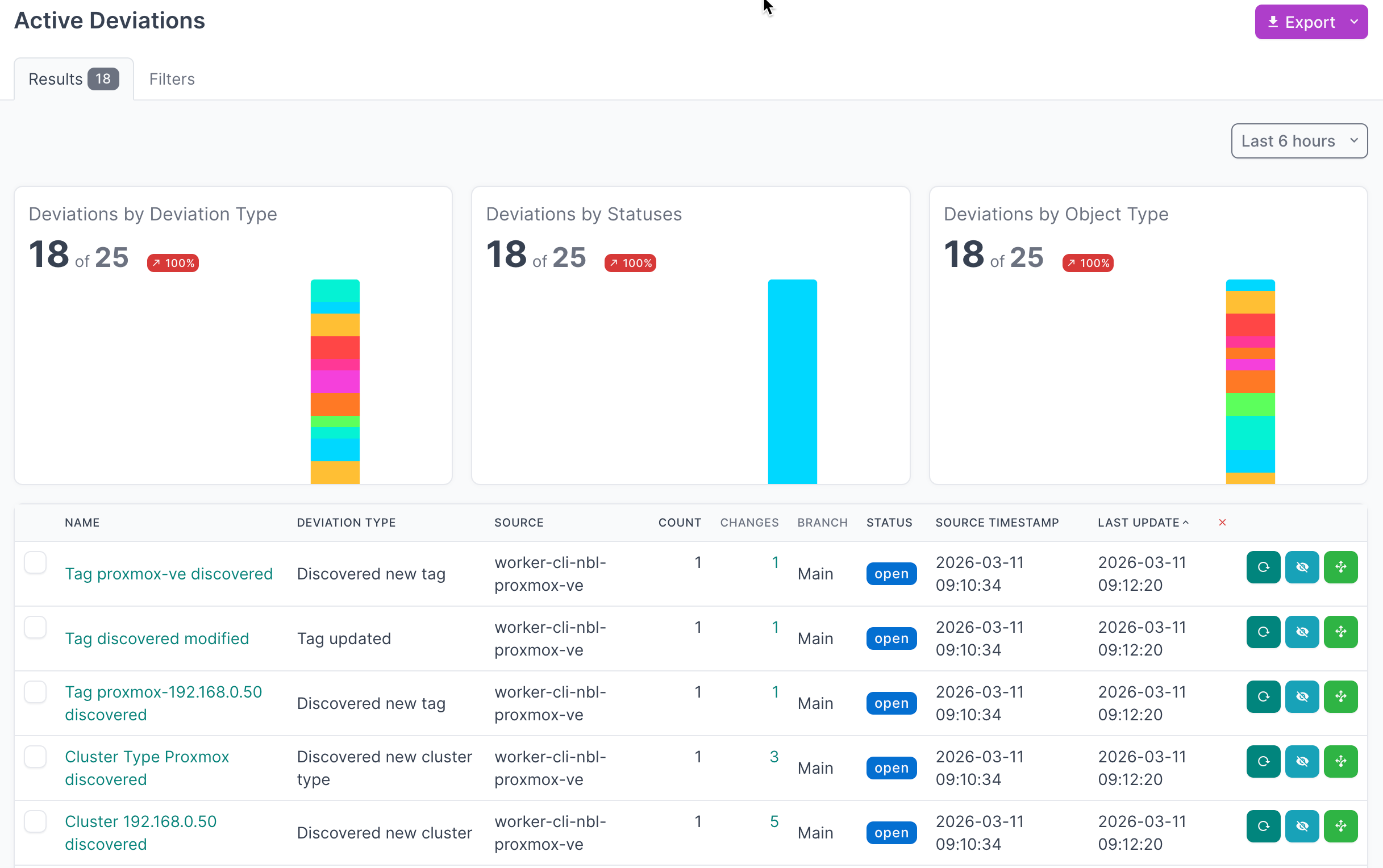
Task: Switch to the Filters tab
Action: coord(172,78)
